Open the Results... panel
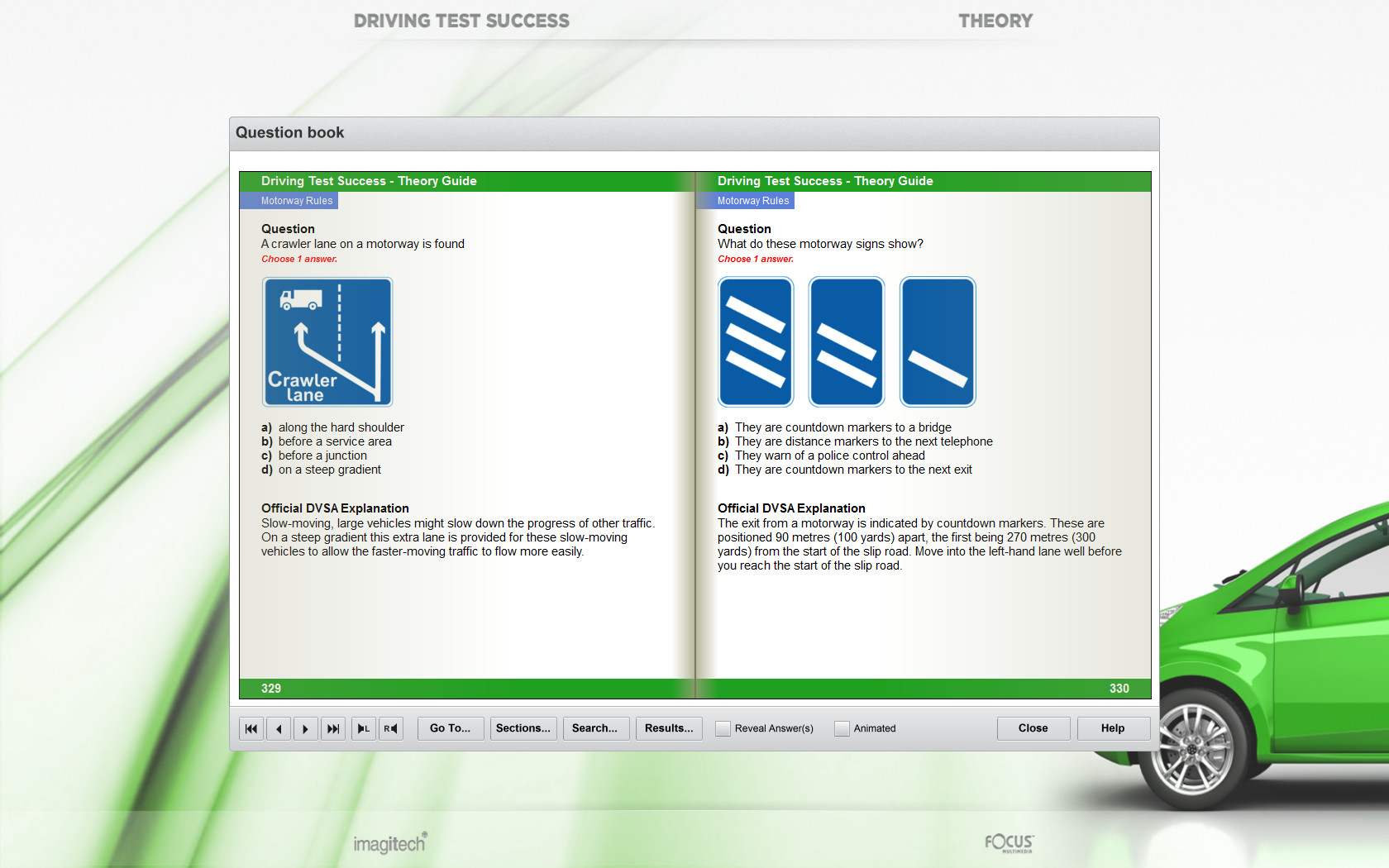1389x868 pixels. (668, 728)
